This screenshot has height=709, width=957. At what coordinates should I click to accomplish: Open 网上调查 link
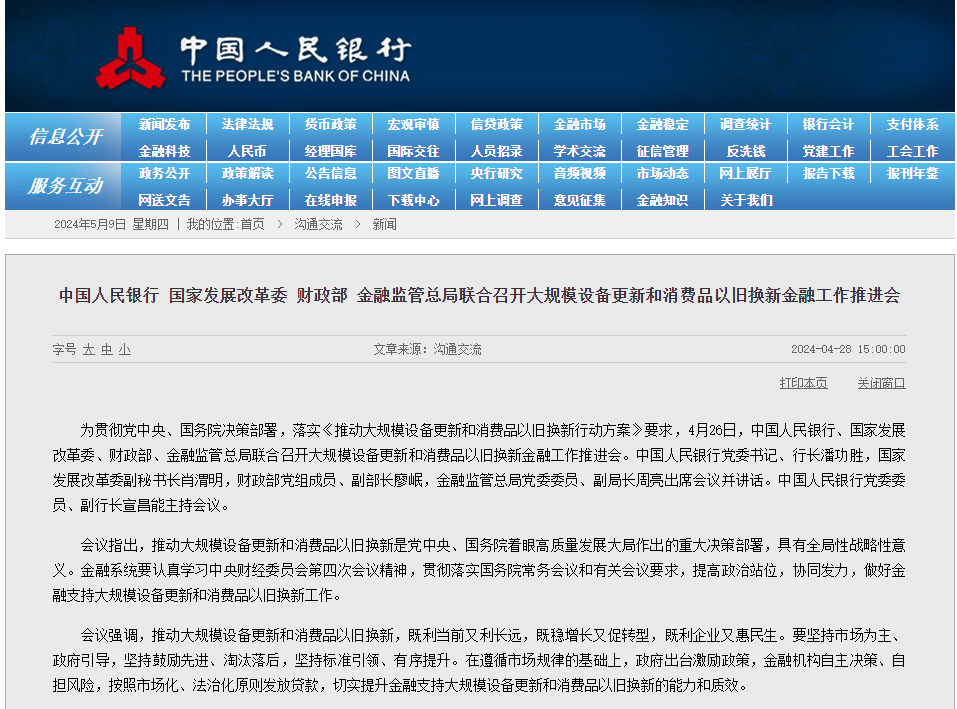[x=496, y=200]
